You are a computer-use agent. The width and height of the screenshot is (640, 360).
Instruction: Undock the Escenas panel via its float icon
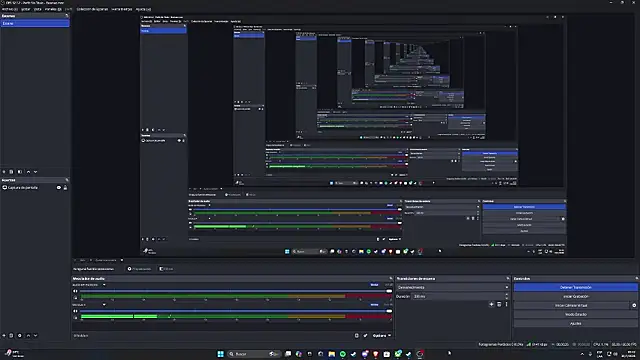click(67, 16)
